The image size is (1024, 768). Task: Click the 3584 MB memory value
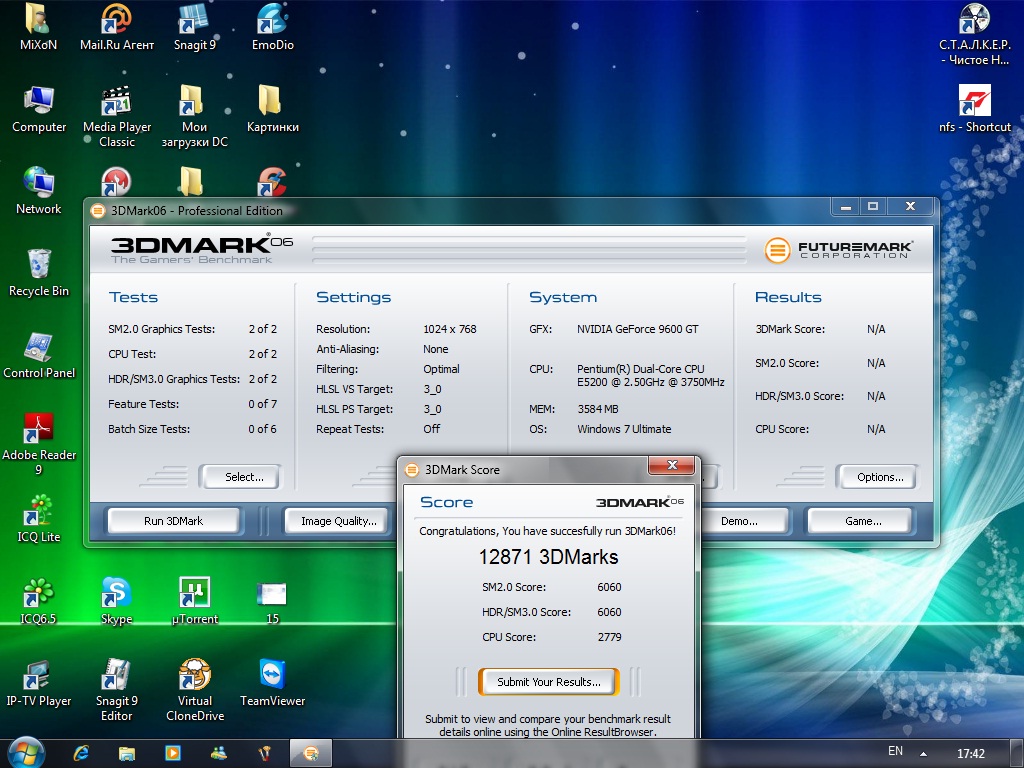point(598,409)
